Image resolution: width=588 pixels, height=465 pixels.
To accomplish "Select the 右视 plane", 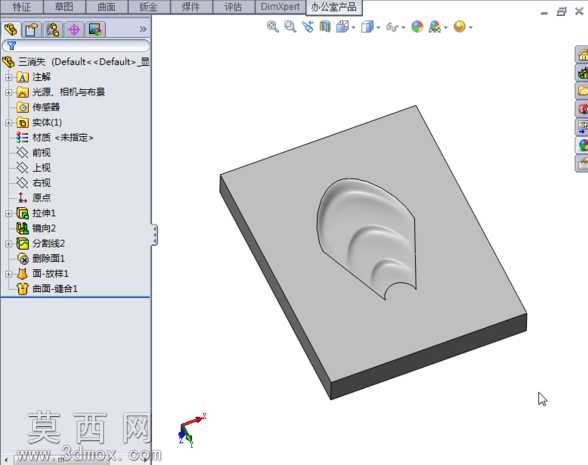I will point(34,183).
